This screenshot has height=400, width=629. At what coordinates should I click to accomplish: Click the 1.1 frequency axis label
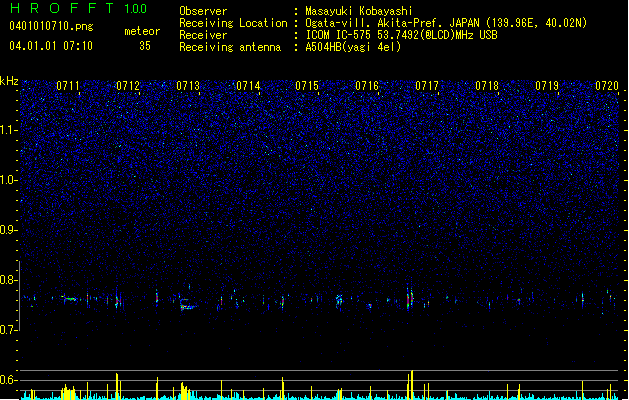(x=9, y=130)
